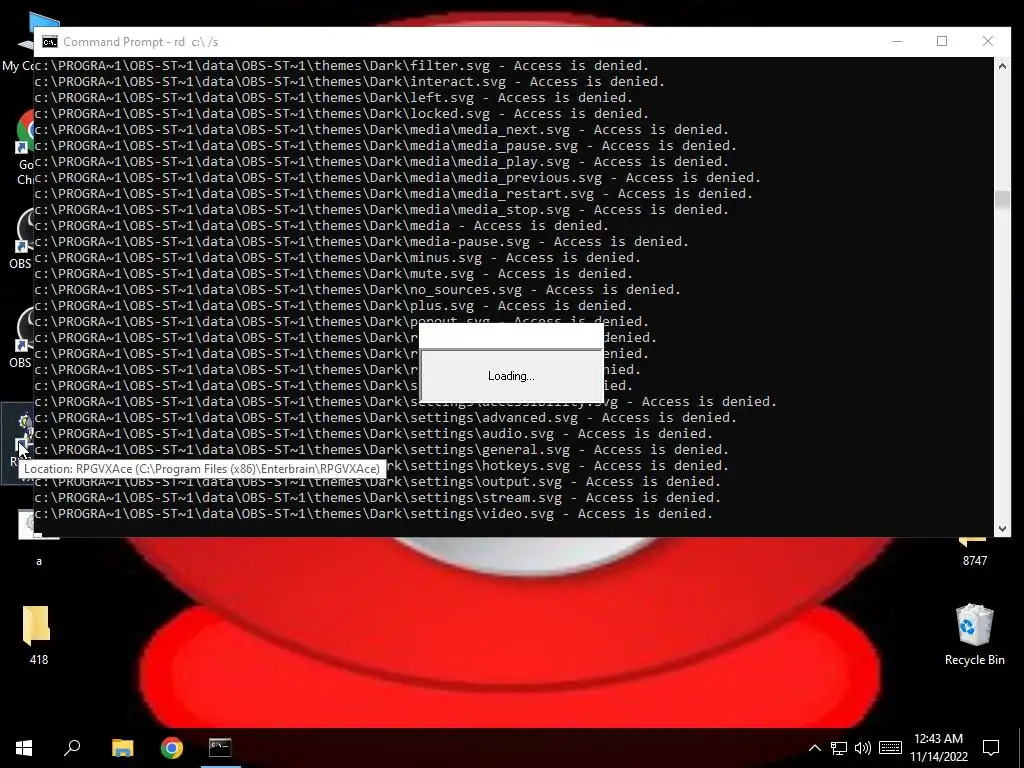Viewport: 1024px width, 768px height.
Task: Click the media-pause.svg output line
Action: 362,242
